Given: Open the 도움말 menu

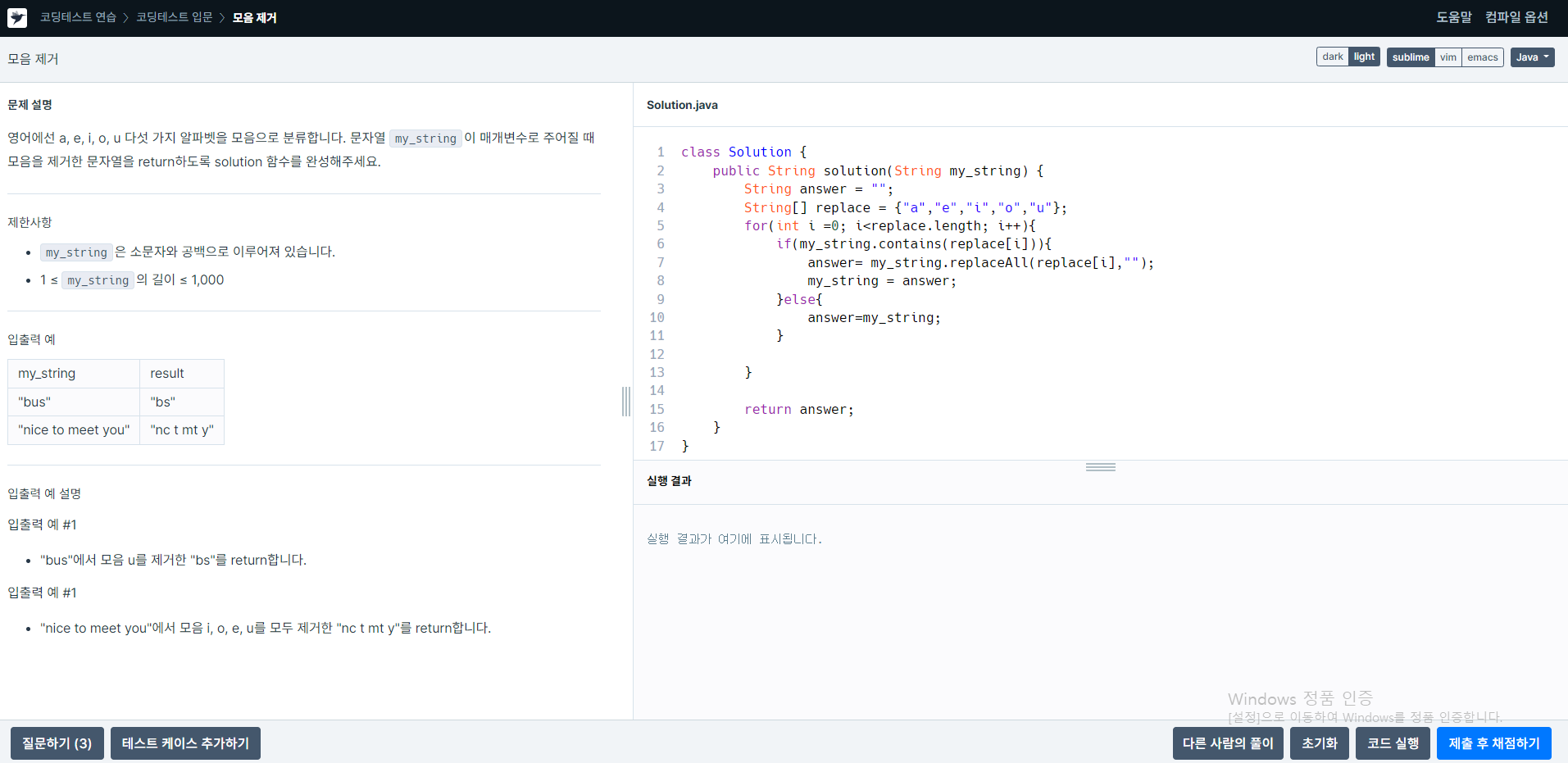Looking at the screenshot, I should point(1453,16).
